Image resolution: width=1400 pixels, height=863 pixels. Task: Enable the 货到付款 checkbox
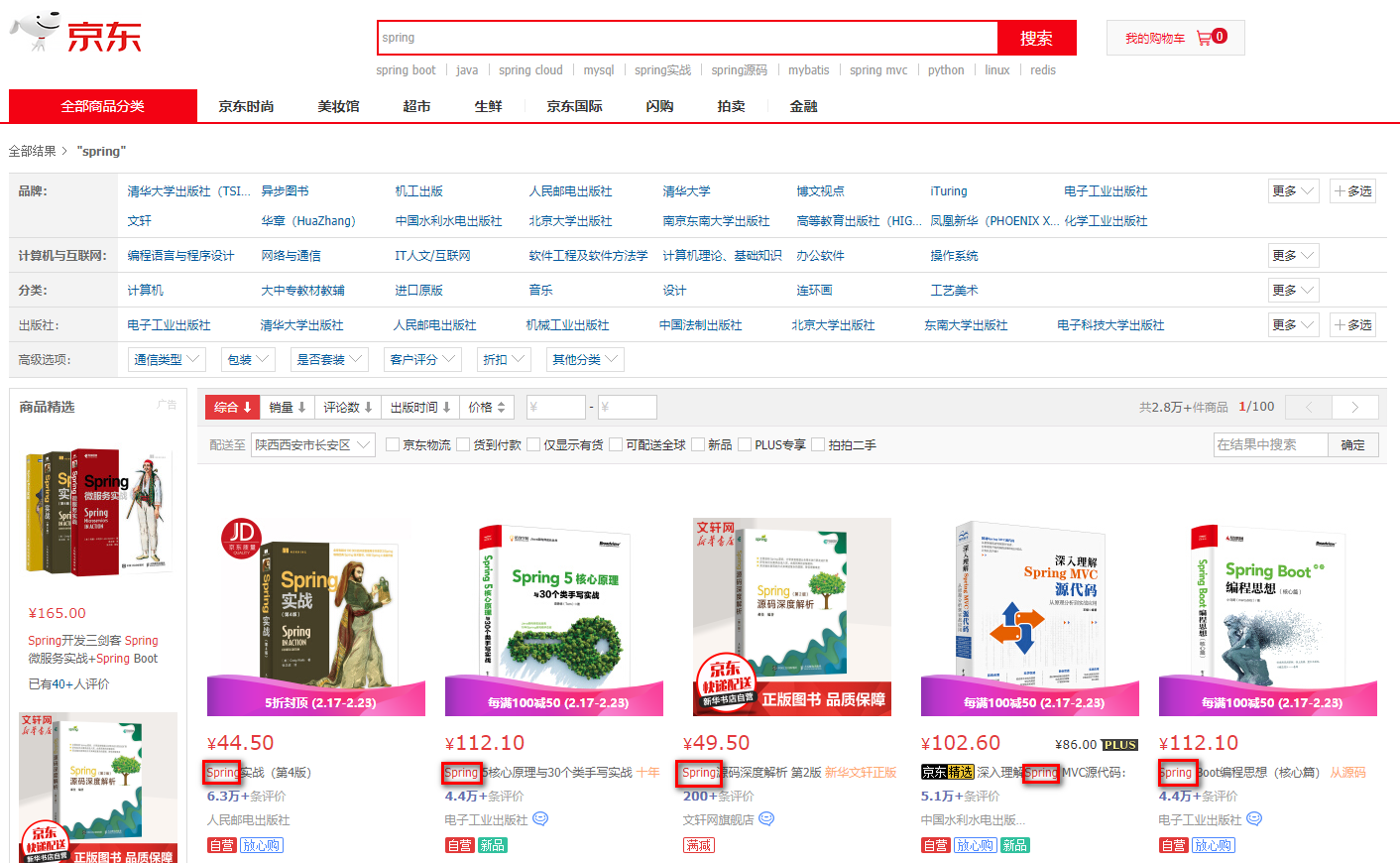[463, 444]
